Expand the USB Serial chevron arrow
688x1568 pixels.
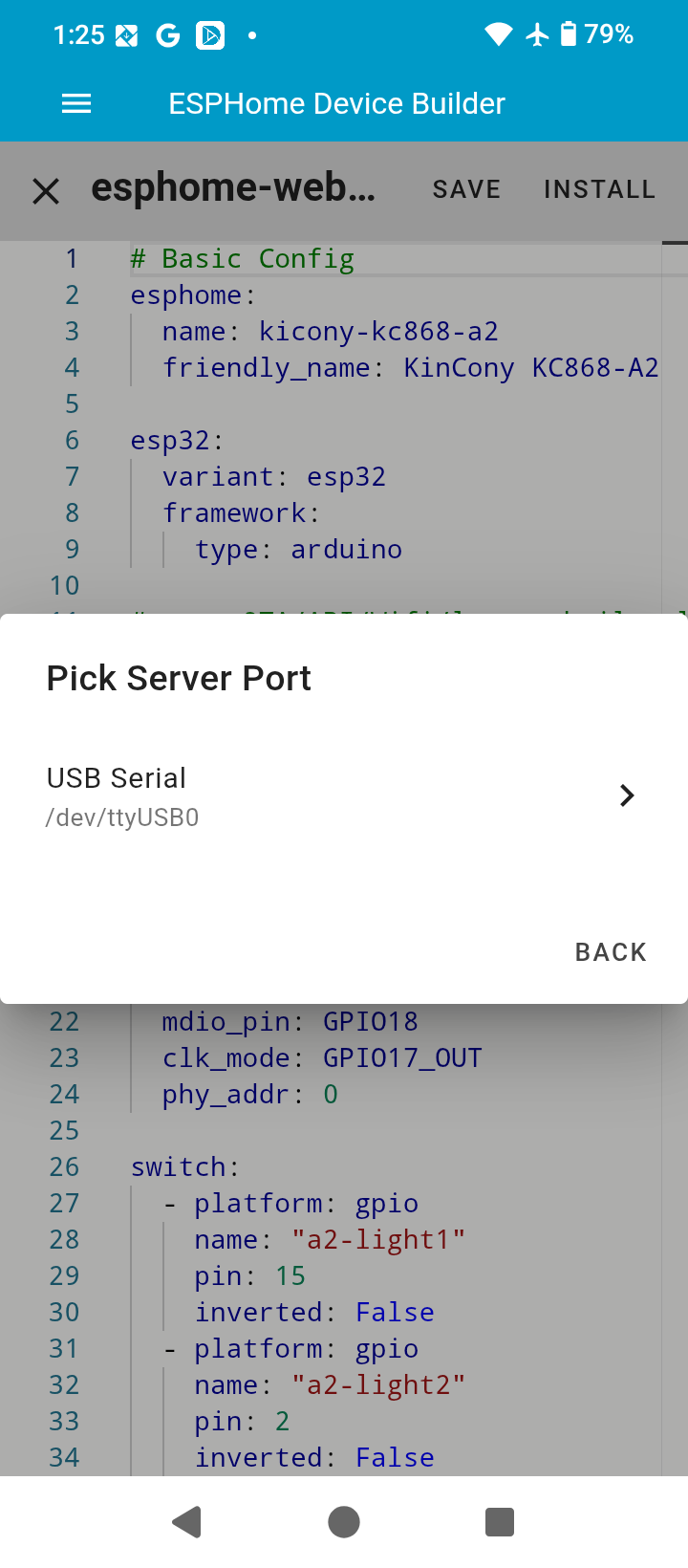pos(627,795)
